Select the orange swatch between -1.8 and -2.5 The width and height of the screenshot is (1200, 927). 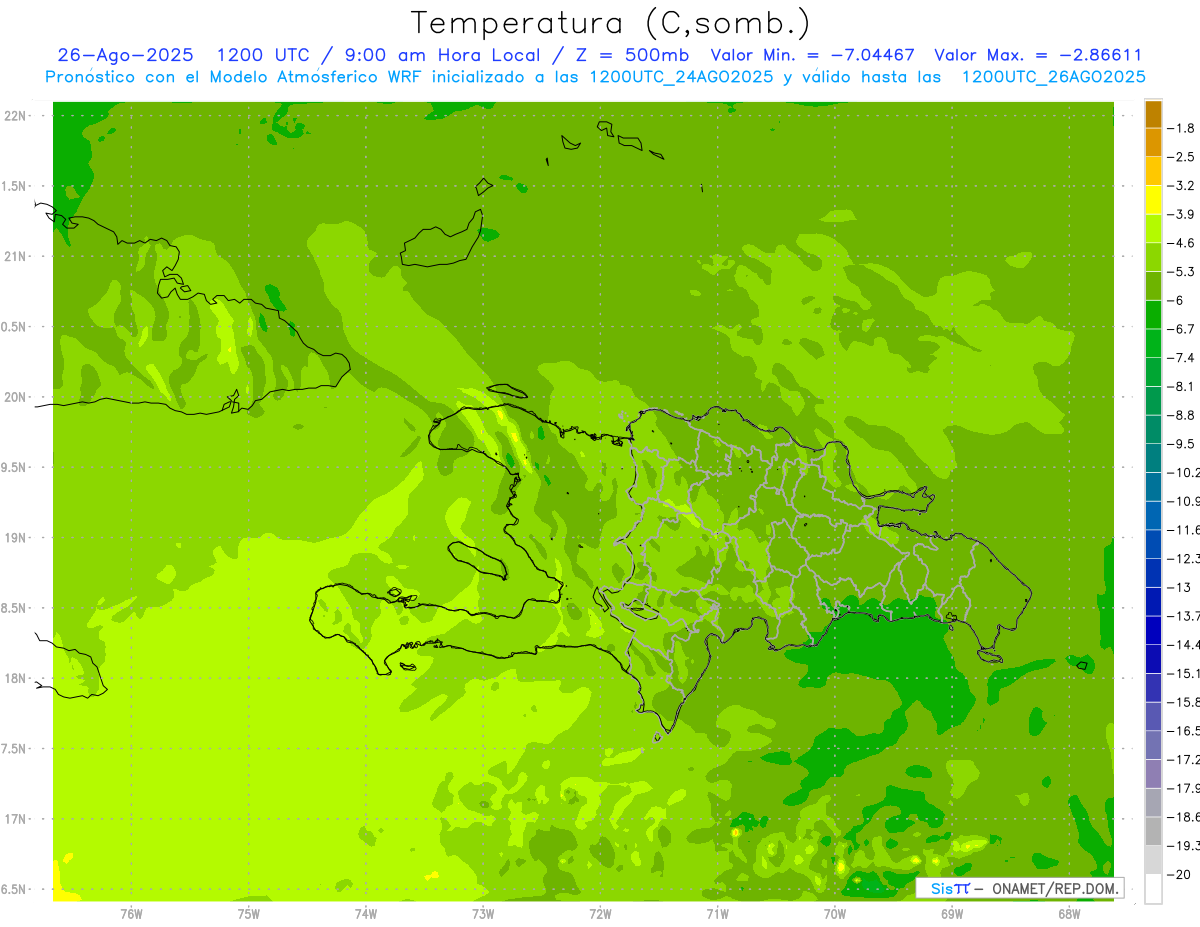tap(1153, 143)
